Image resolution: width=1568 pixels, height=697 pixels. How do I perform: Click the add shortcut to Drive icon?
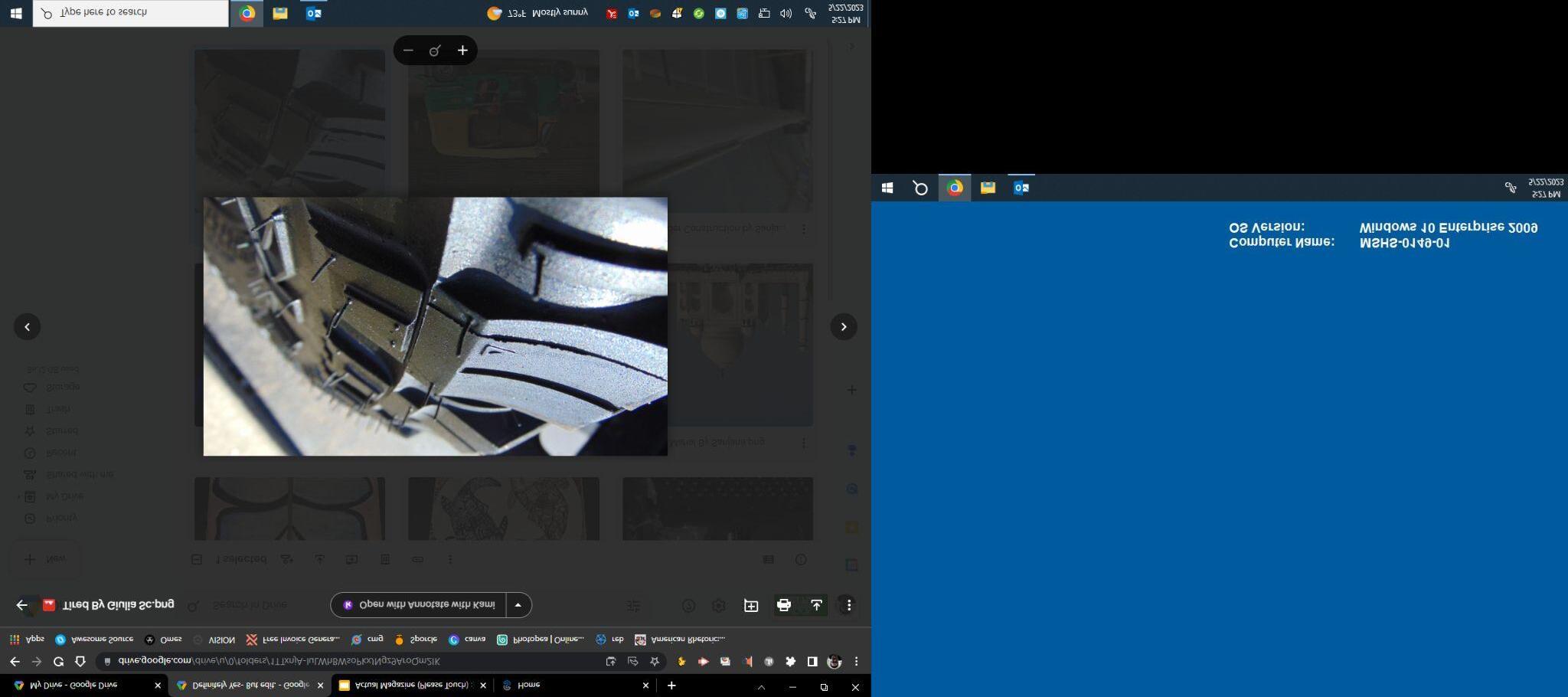click(751, 605)
